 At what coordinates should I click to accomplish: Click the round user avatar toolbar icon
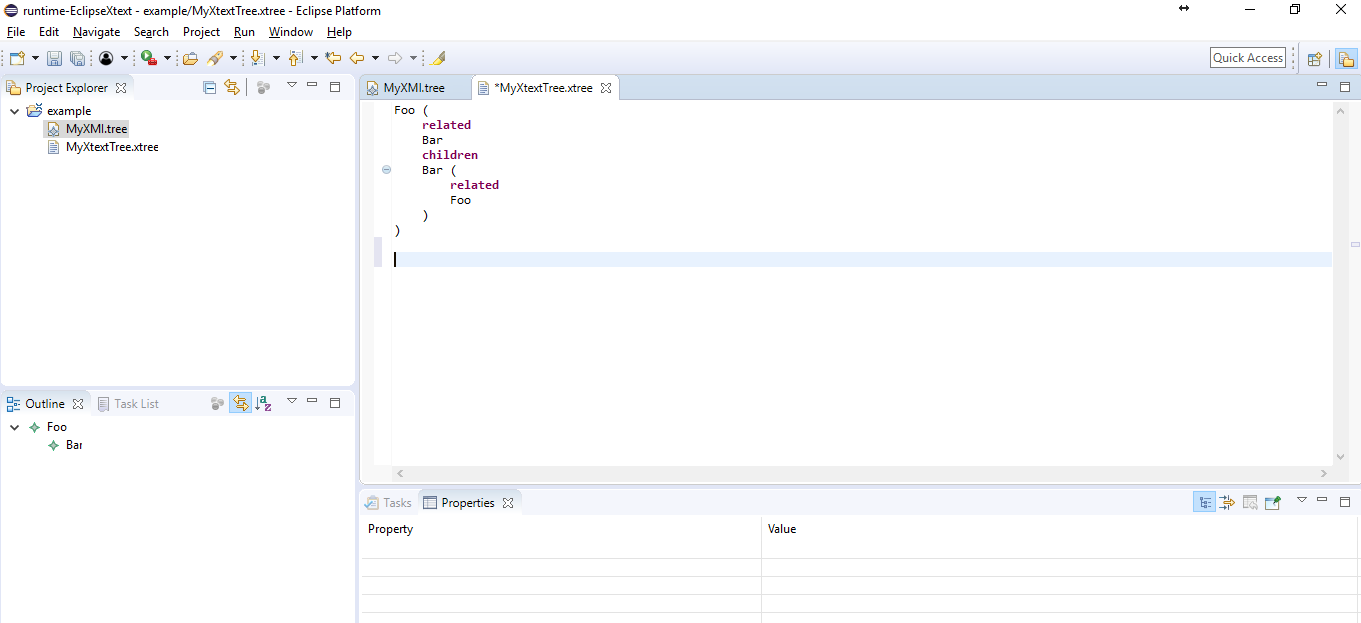pos(106,58)
